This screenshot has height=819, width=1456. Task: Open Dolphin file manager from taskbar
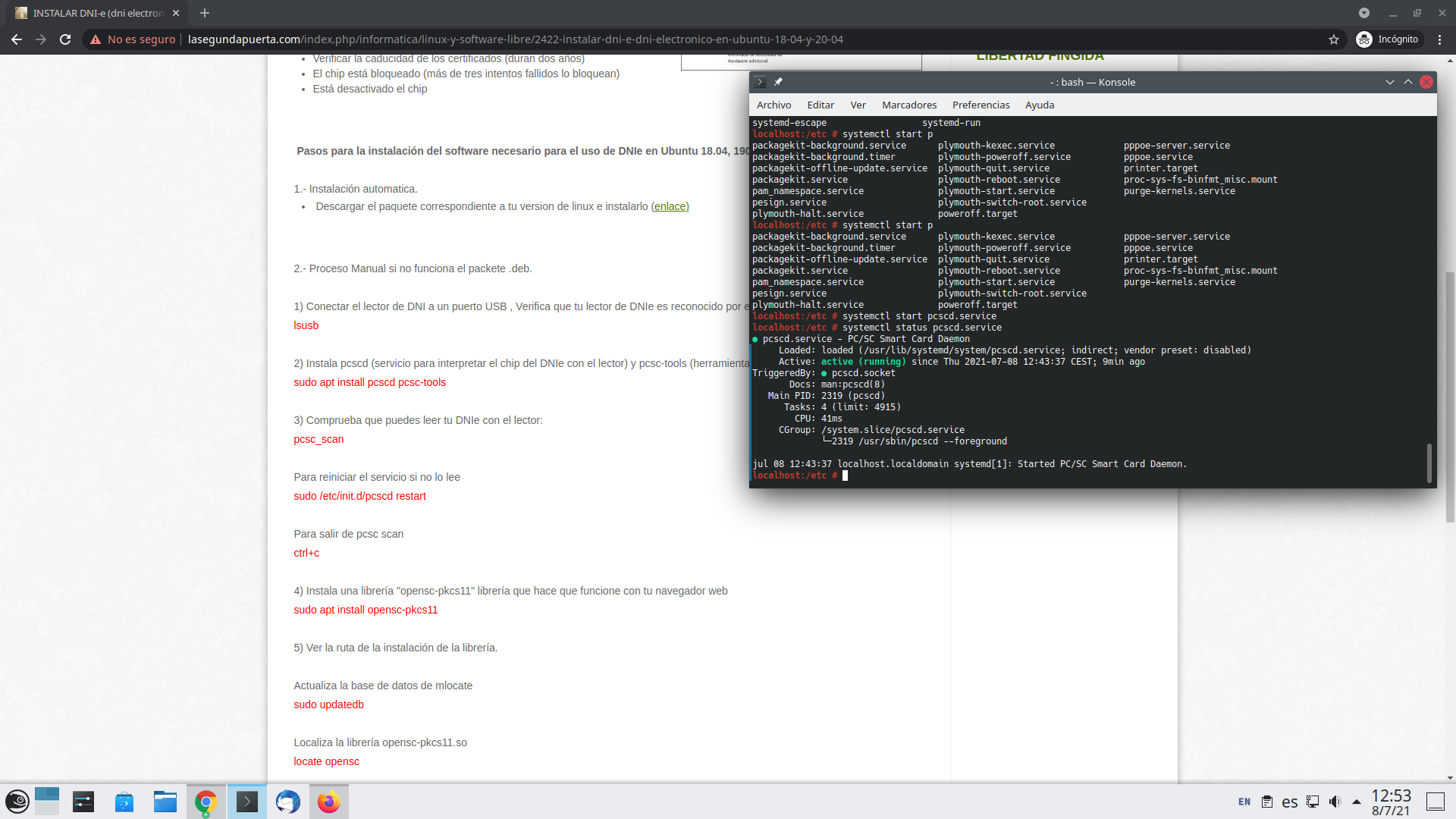pos(165,802)
